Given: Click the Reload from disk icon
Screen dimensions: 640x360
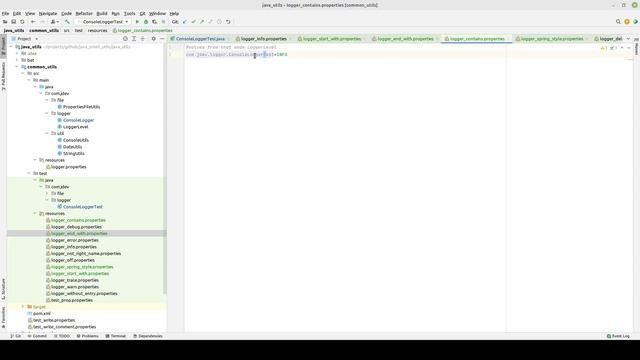Looking at the screenshot, I should click(x=22, y=22).
